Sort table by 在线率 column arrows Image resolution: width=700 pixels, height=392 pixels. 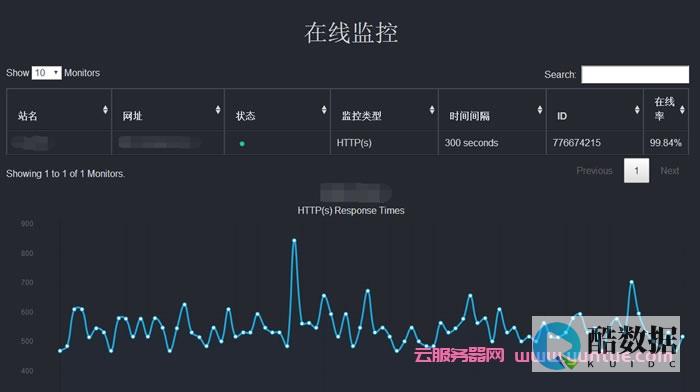(682, 110)
